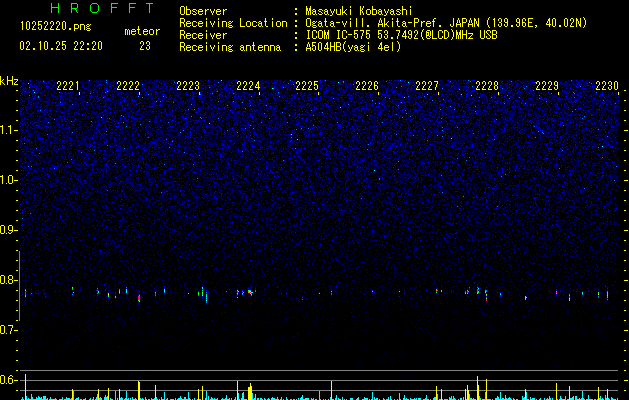Image resolution: width=629 pixels, height=400 pixels.
Task: Click the 0.9 kHz axis label
Action: (8, 230)
